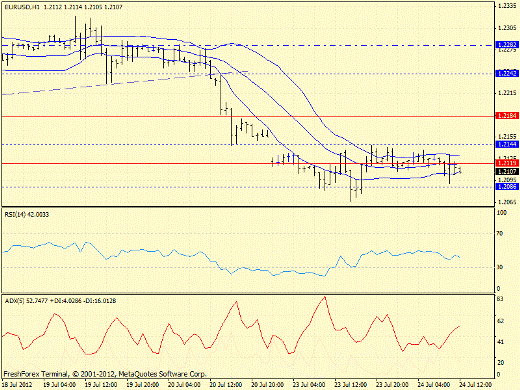The width and height of the screenshot is (520, 390).
Task: Click the 18 Jul 2012 date label
Action: pos(17,385)
